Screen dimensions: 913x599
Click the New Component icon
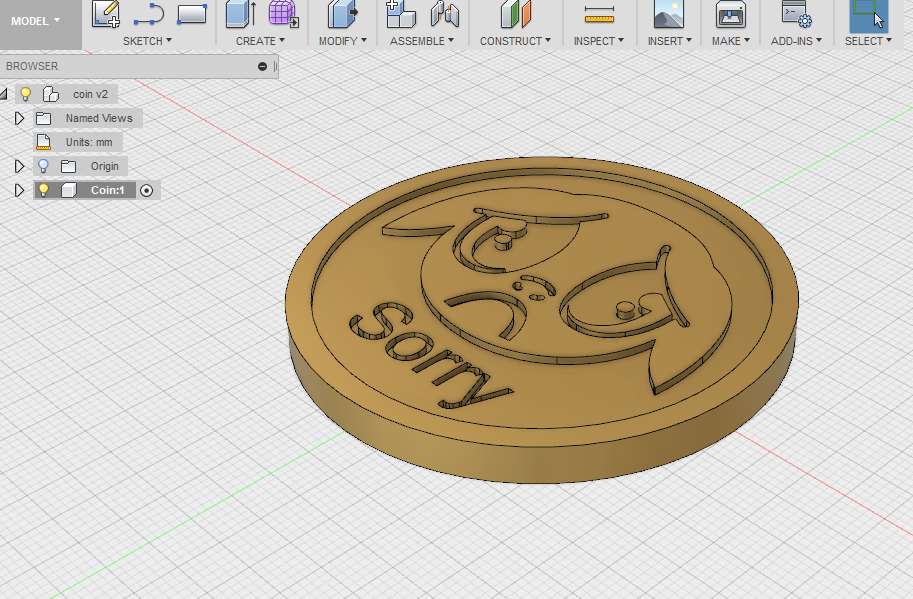[x=401, y=14]
